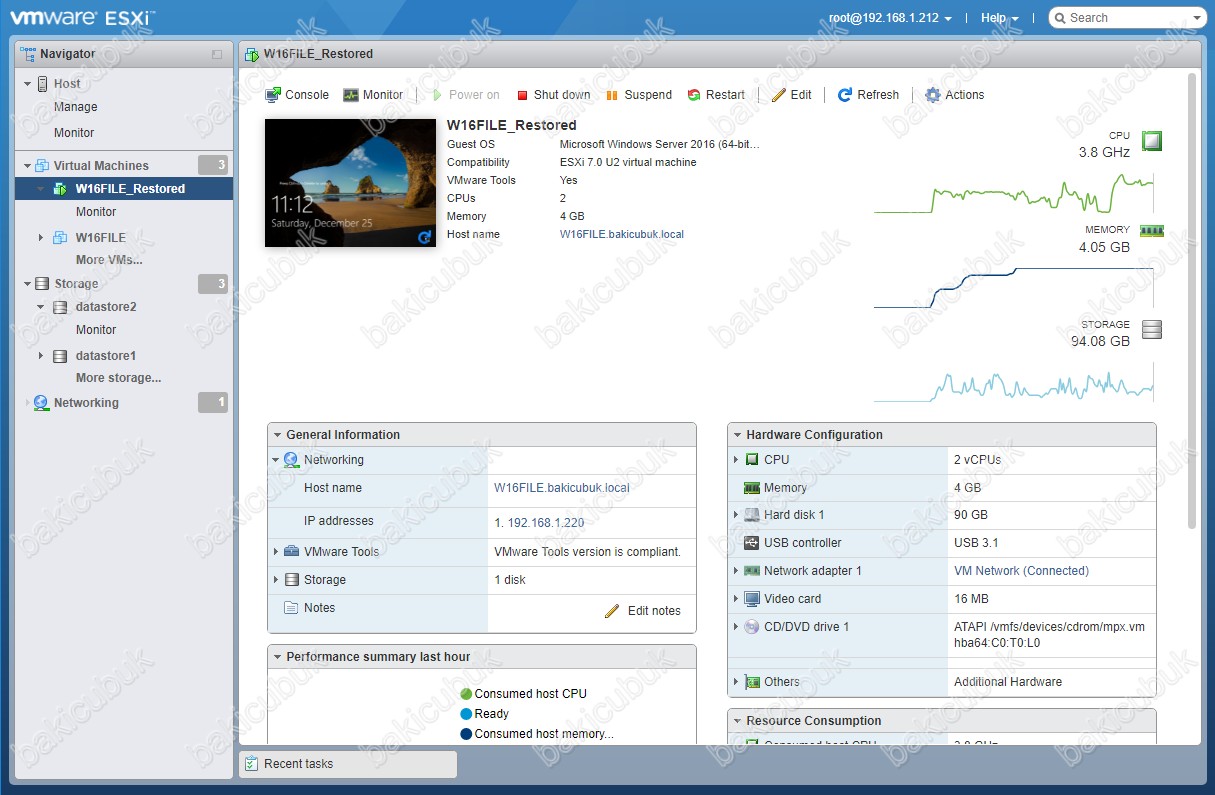Edit the virtual machine settings
This screenshot has height=795, width=1215.
[x=792, y=95]
